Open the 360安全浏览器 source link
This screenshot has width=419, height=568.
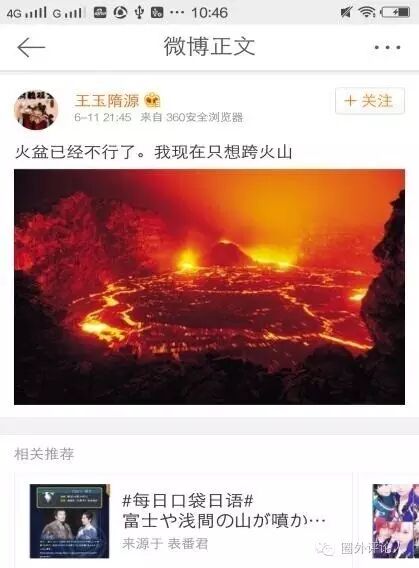tap(205, 117)
